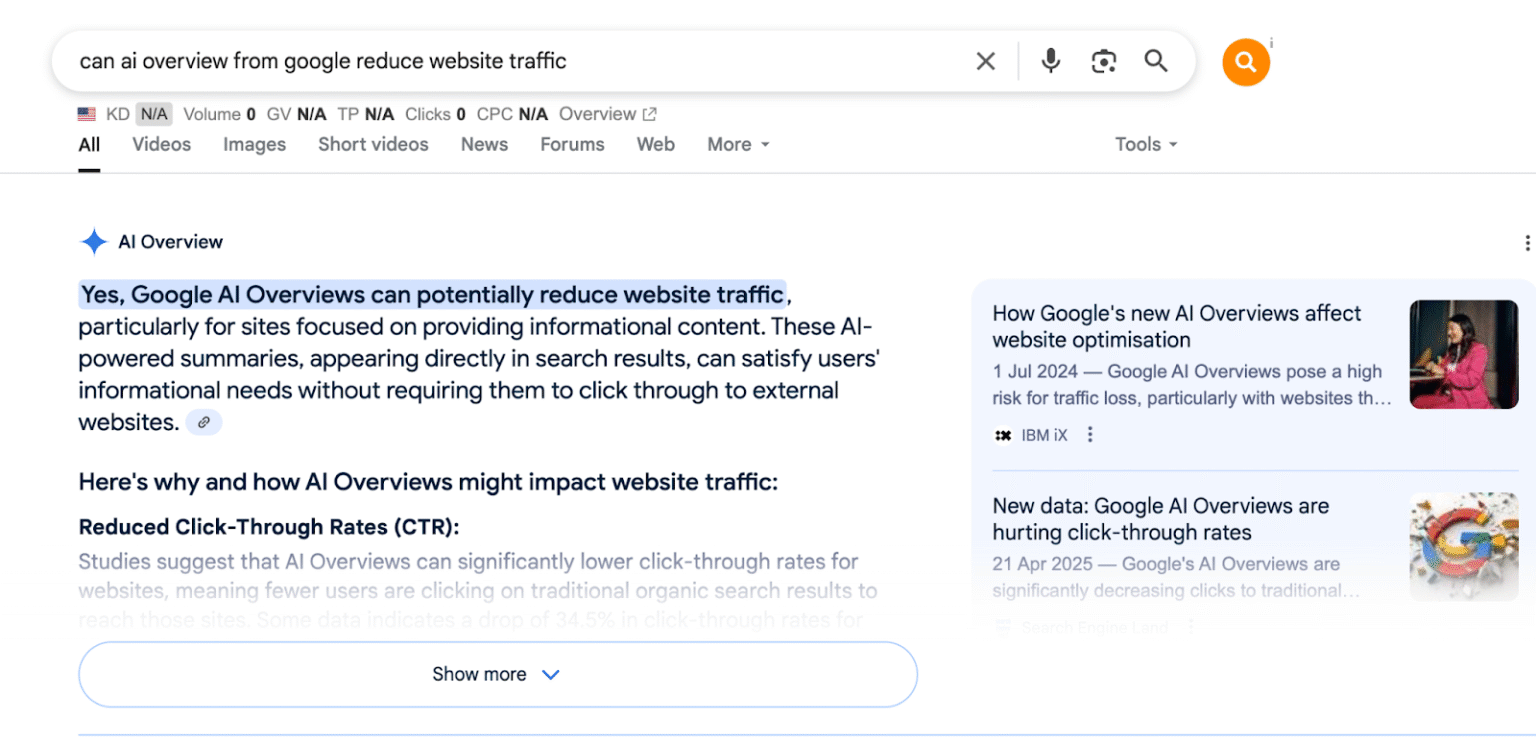
Task: Select the Forums search filter
Action: [571, 144]
